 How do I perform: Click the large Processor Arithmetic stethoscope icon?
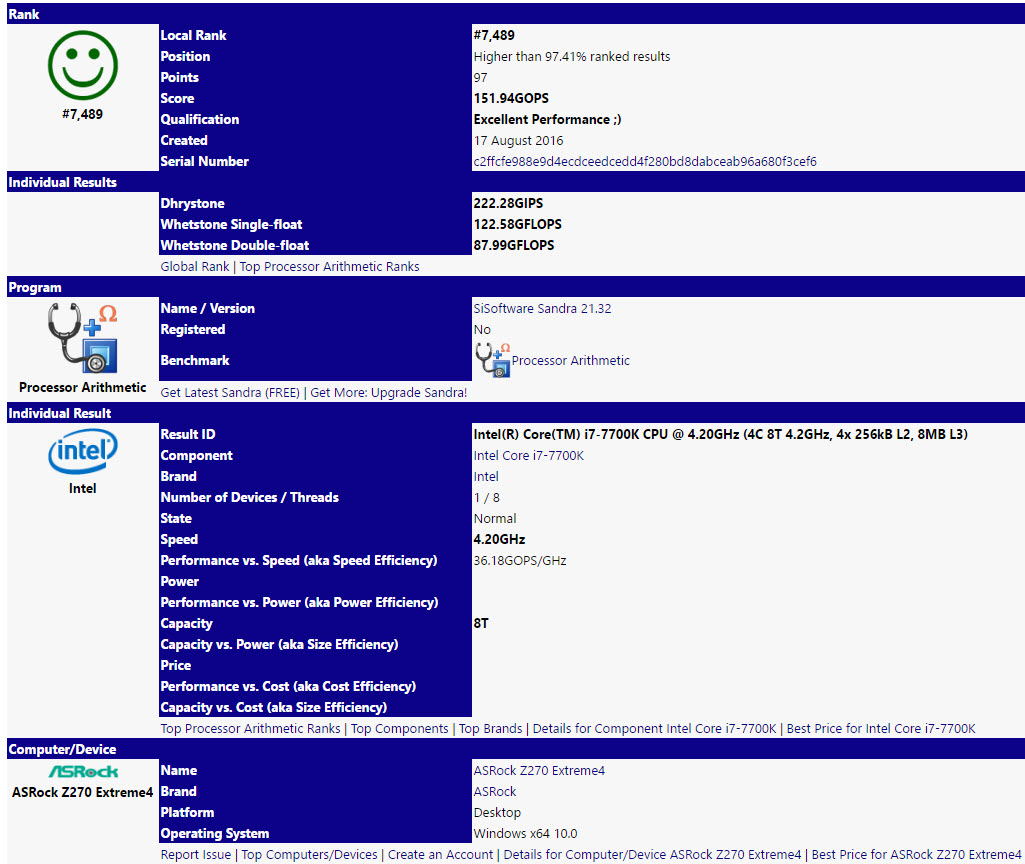tap(82, 338)
